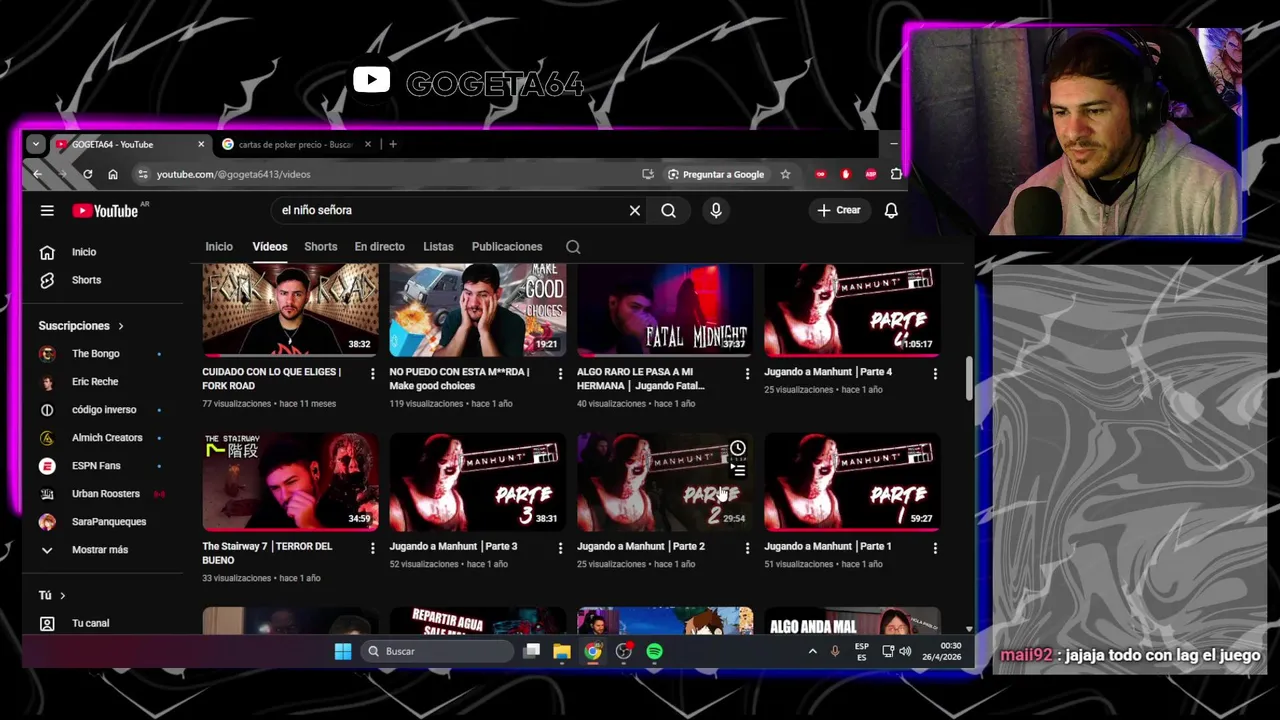Search within channel magnifier icon
The width and height of the screenshot is (1280, 720).
click(x=573, y=247)
